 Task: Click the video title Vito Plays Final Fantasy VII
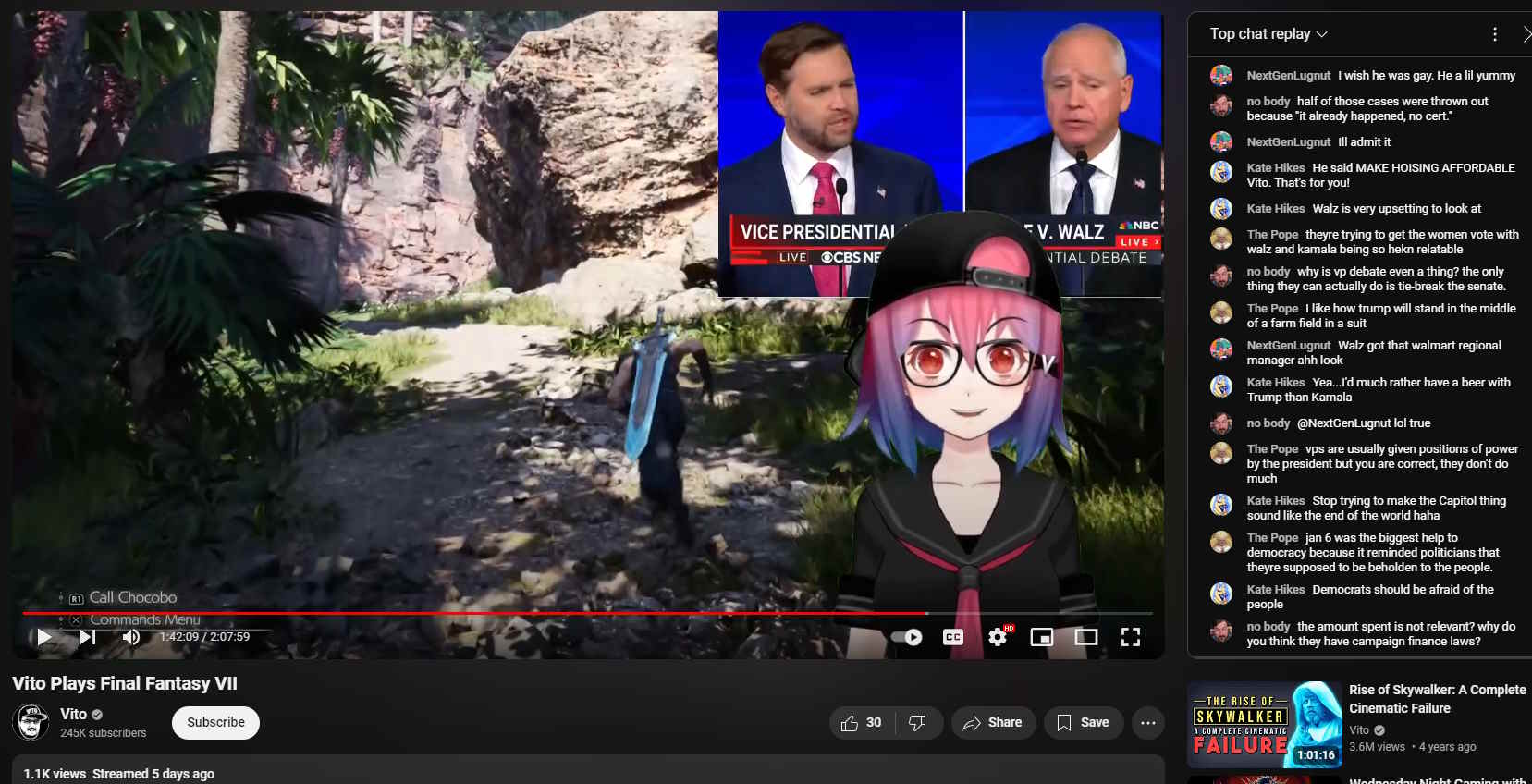click(125, 683)
